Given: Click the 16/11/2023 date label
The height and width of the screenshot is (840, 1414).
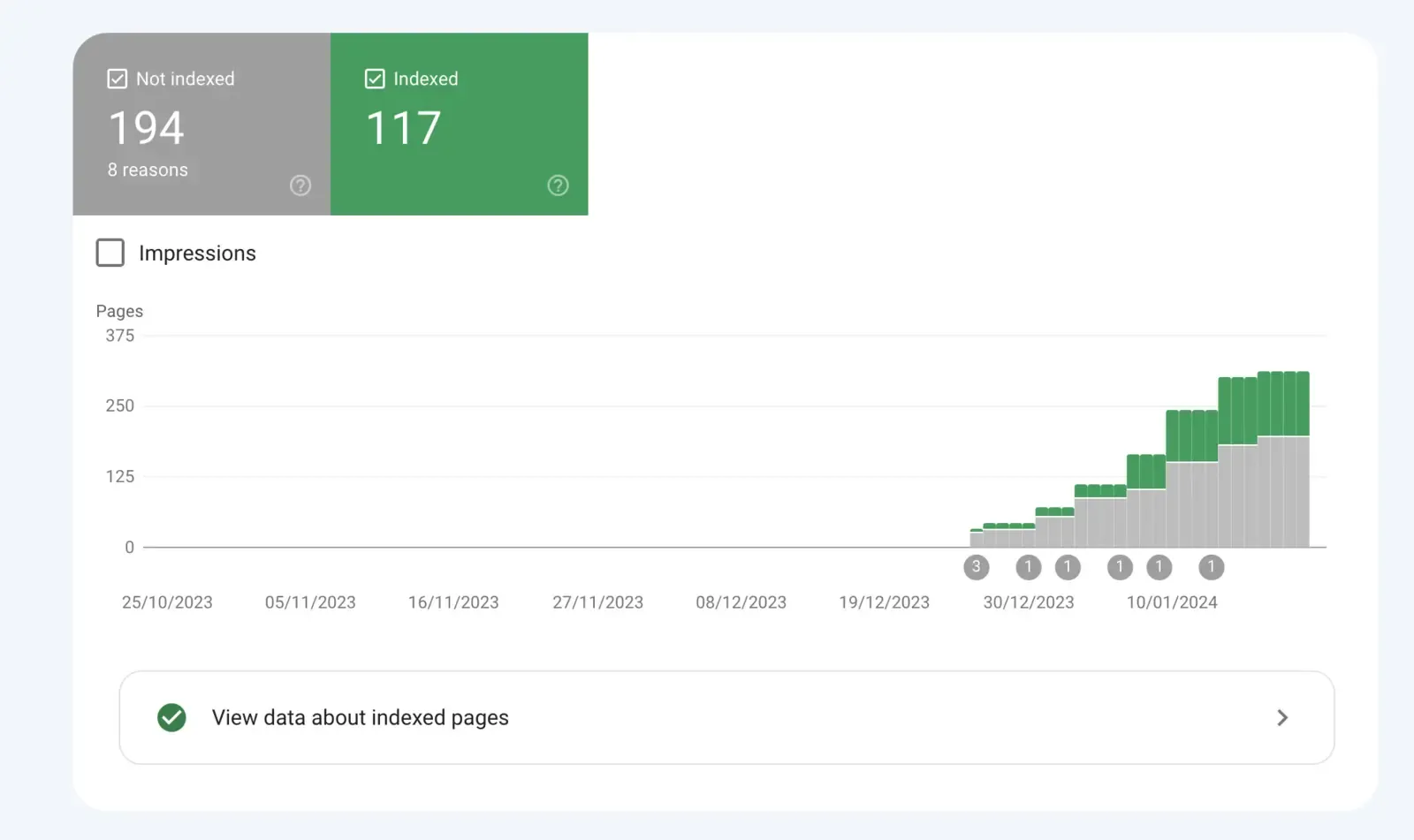Looking at the screenshot, I should (453, 602).
